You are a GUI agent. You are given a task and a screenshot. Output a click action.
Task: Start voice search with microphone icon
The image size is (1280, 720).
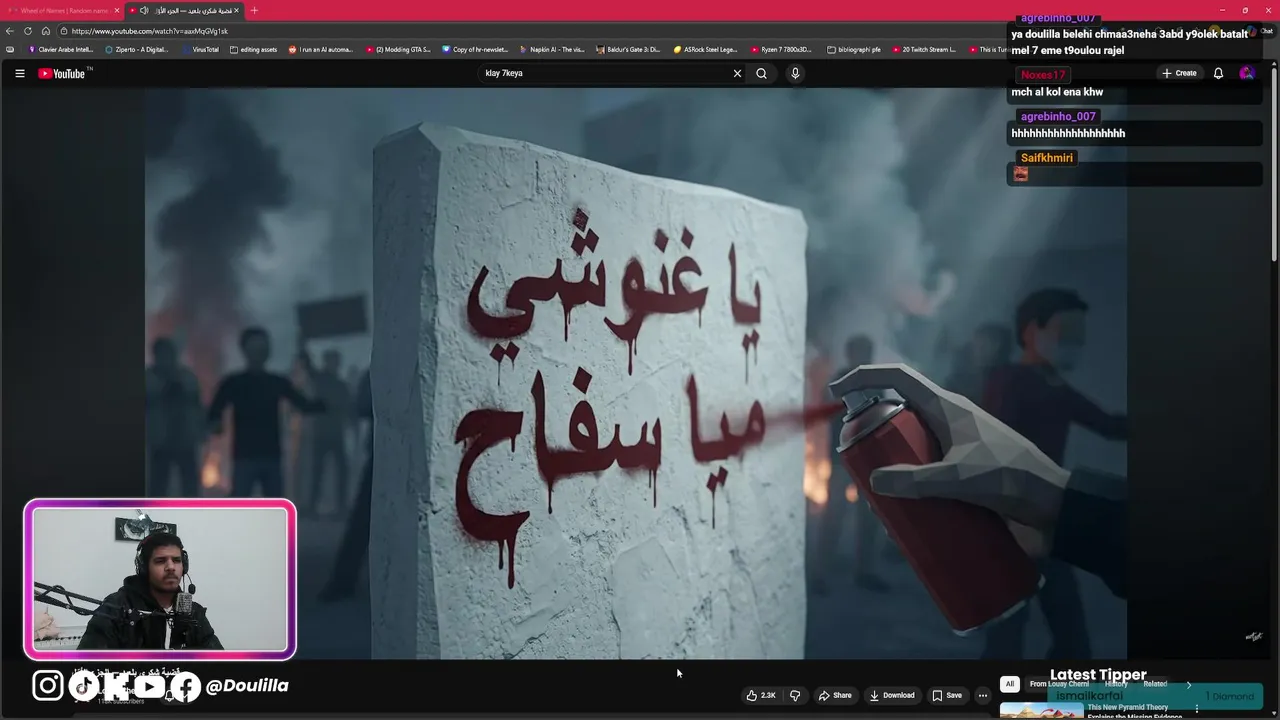pyautogui.click(x=795, y=73)
